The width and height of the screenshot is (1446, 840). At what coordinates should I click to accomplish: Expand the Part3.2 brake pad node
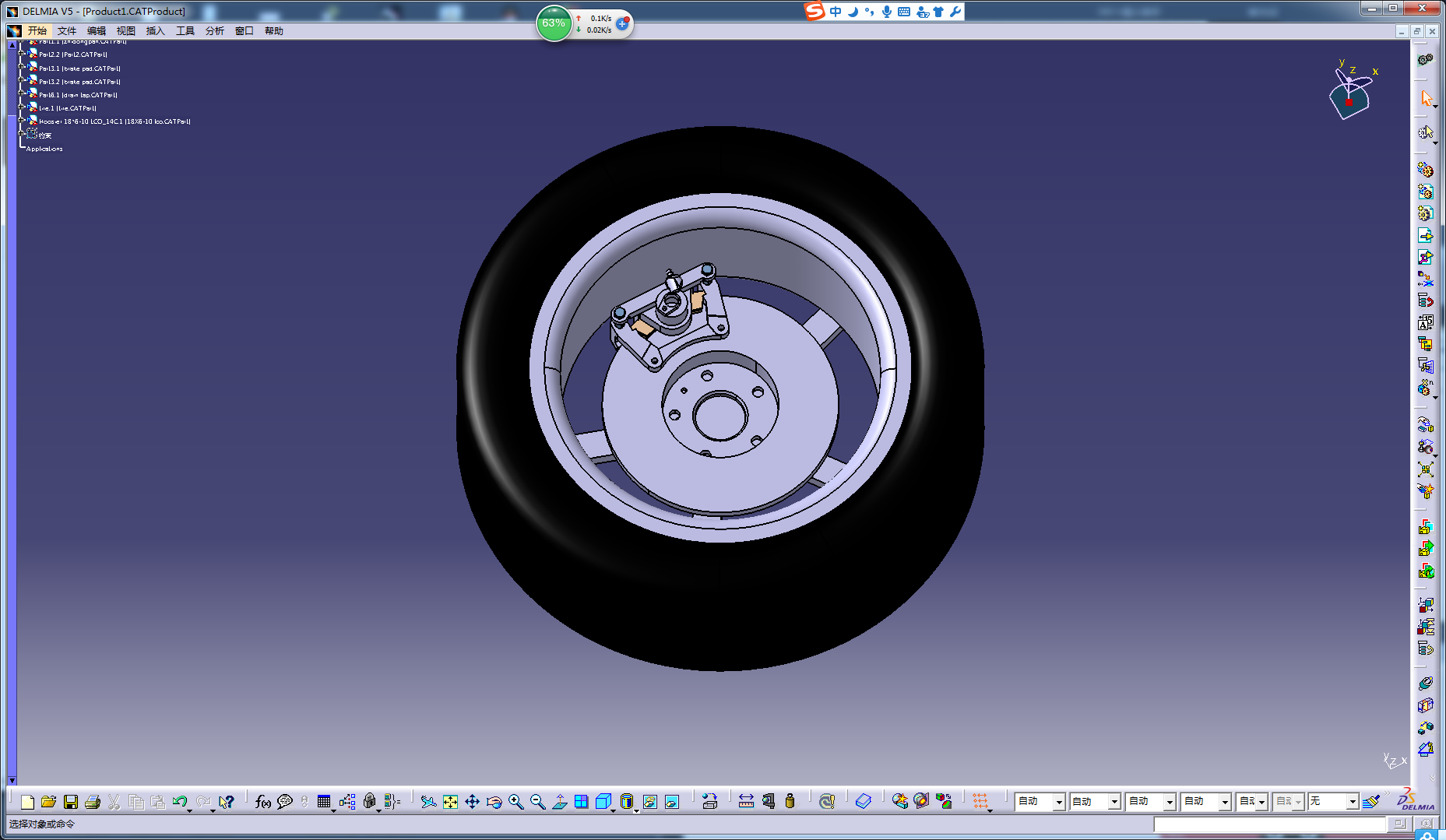coord(22,80)
